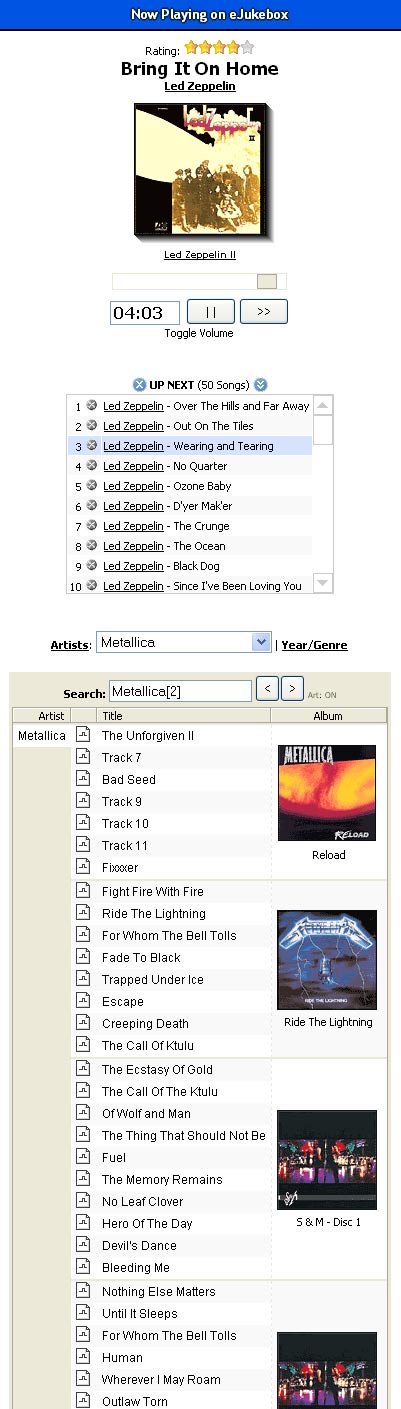Click the X icon beside UP NEXT

click(140, 385)
